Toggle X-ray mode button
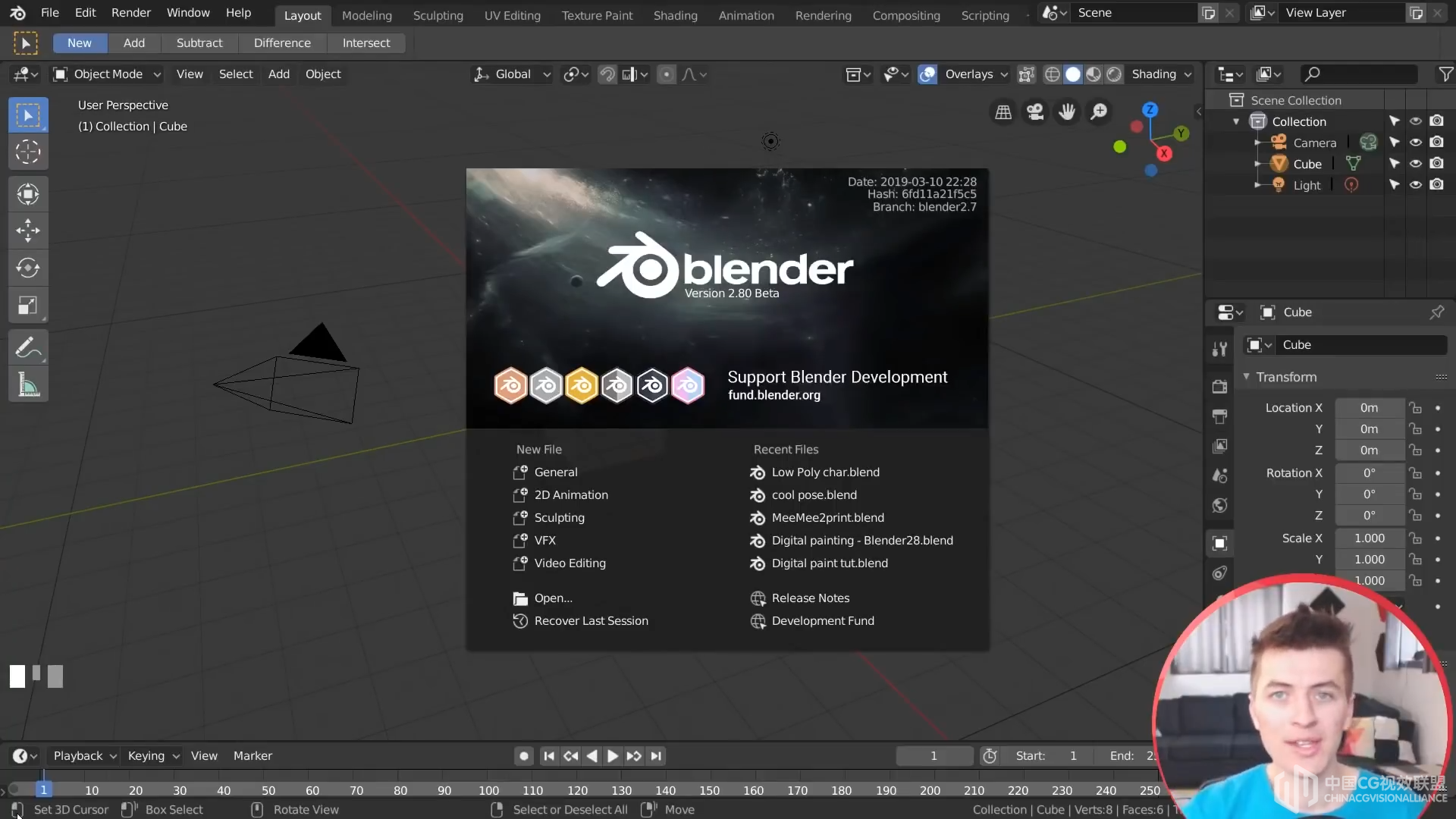Image resolution: width=1456 pixels, height=819 pixels. 1026,74
